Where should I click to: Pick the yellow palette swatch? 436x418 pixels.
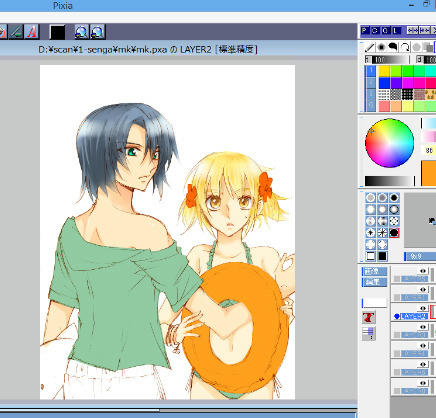[x=384, y=71]
